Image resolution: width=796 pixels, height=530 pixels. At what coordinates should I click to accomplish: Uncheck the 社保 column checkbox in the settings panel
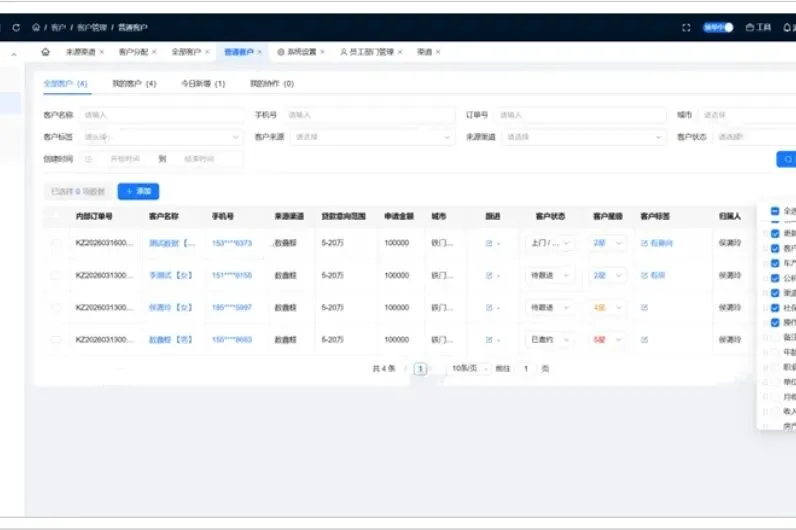pyautogui.click(x=775, y=308)
